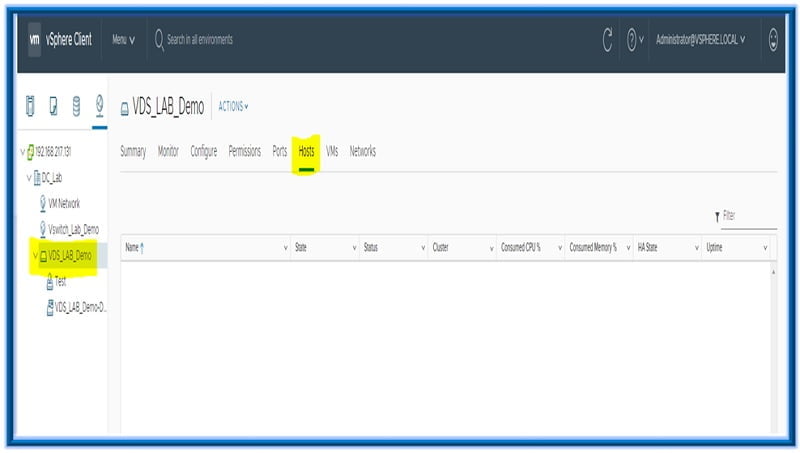Click the smiley feedback icon
Screen dimensions: 800x453
pos(773,40)
